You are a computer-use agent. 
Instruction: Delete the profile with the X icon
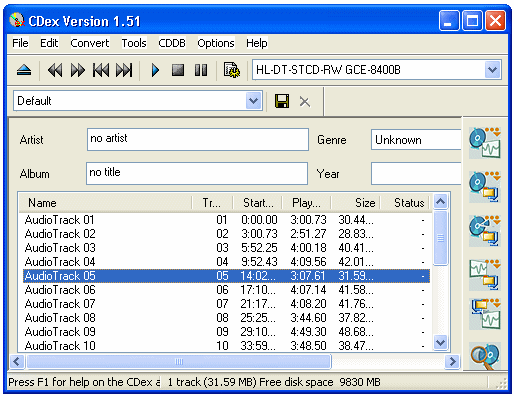(x=305, y=101)
